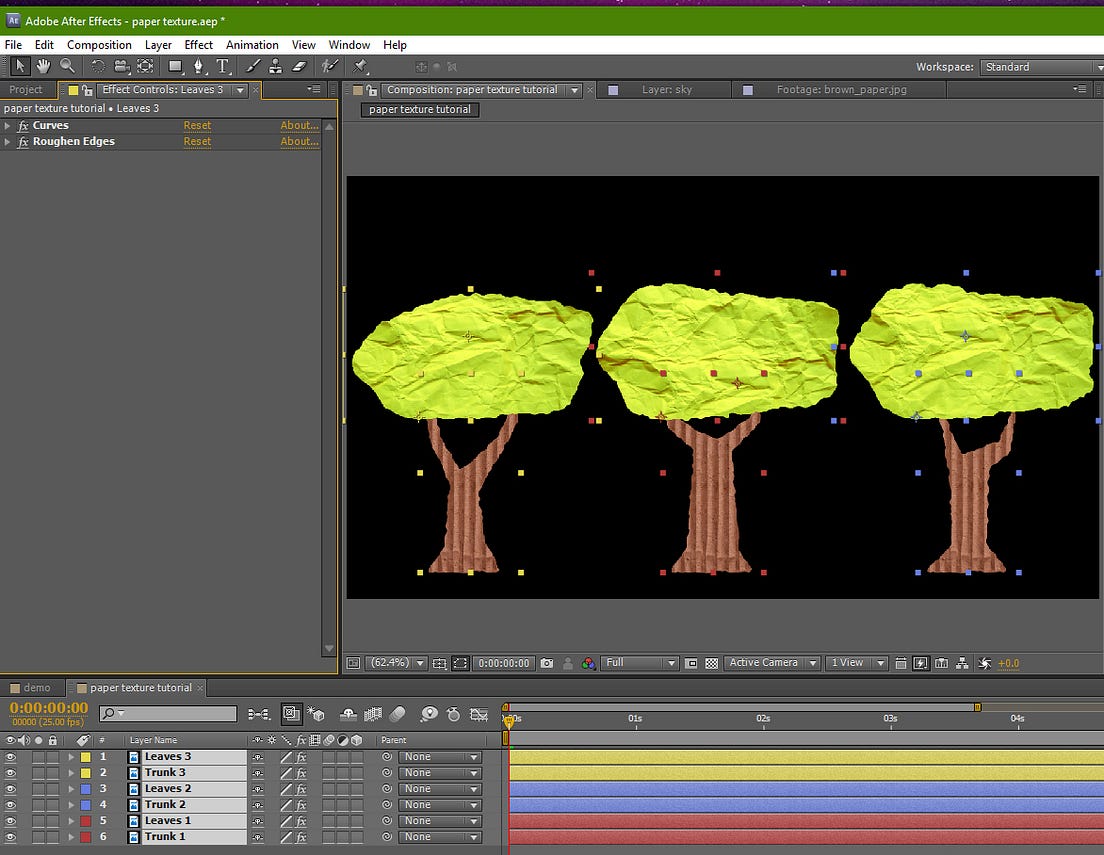
Task: Reset the Roughen Edges effect
Action: click(x=197, y=141)
